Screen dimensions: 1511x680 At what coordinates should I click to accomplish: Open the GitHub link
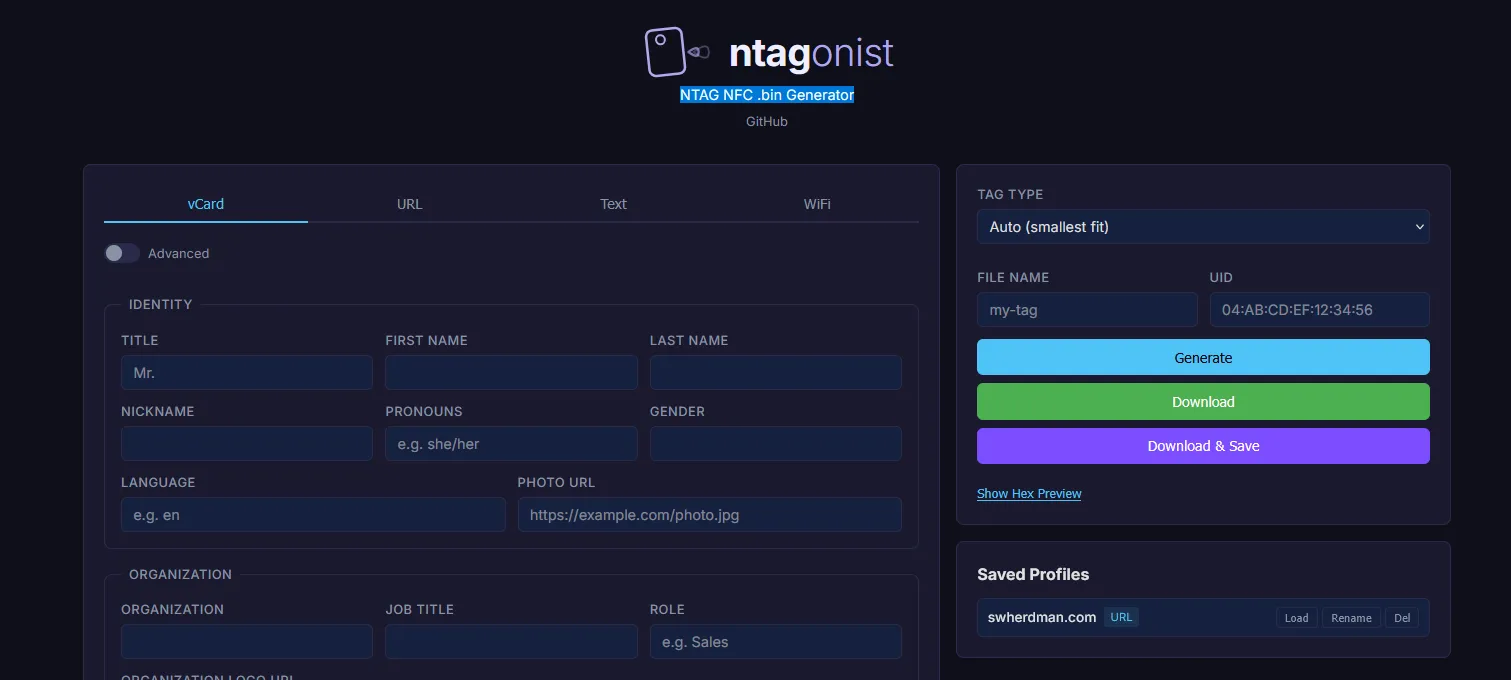[x=766, y=121]
